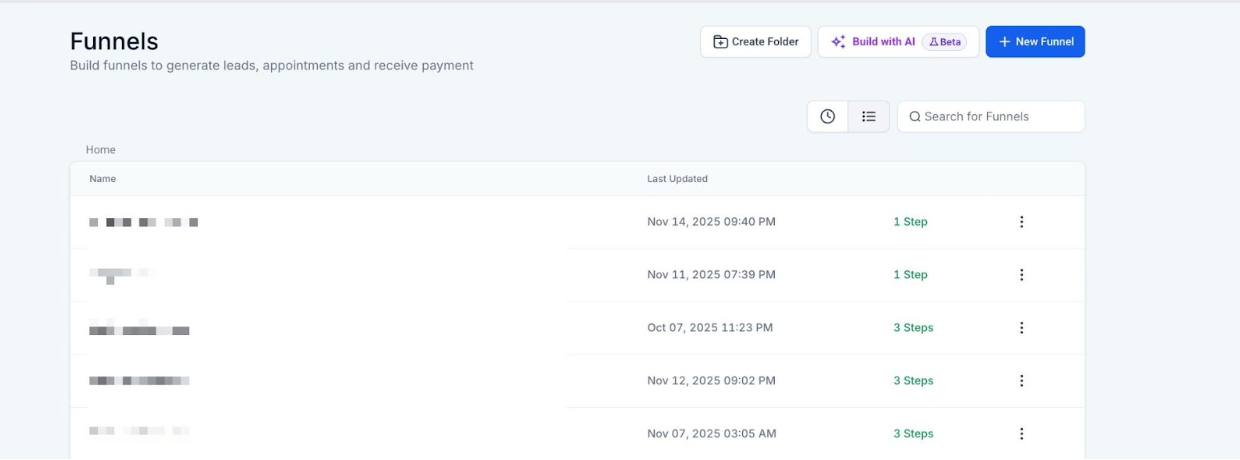This screenshot has width=1240, height=460.
Task: Open "3 Steps" link for Oct 07 funnel
Action: pos(913,328)
